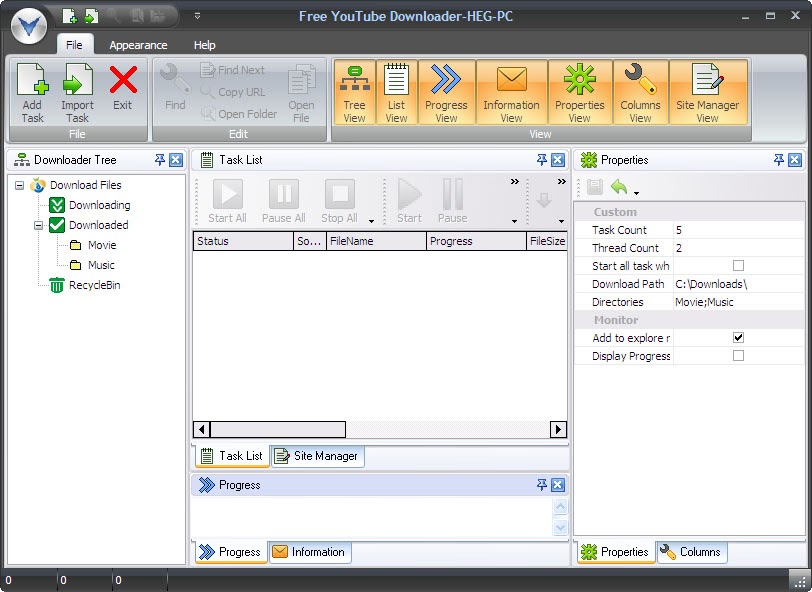Click Start All in Task List toolbar
This screenshot has width=812, height=592.
pos(227,201)
